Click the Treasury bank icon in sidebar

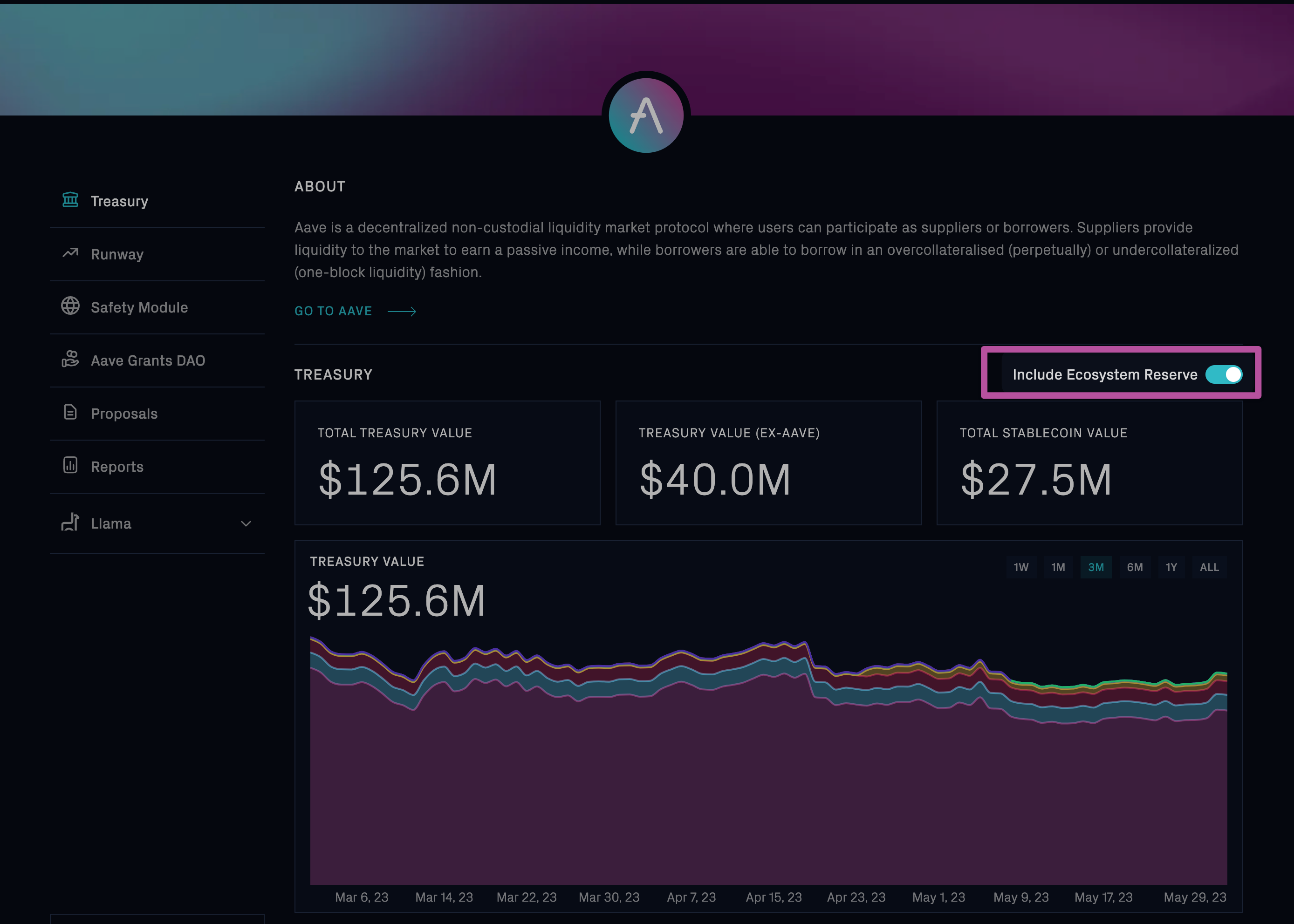70,200
